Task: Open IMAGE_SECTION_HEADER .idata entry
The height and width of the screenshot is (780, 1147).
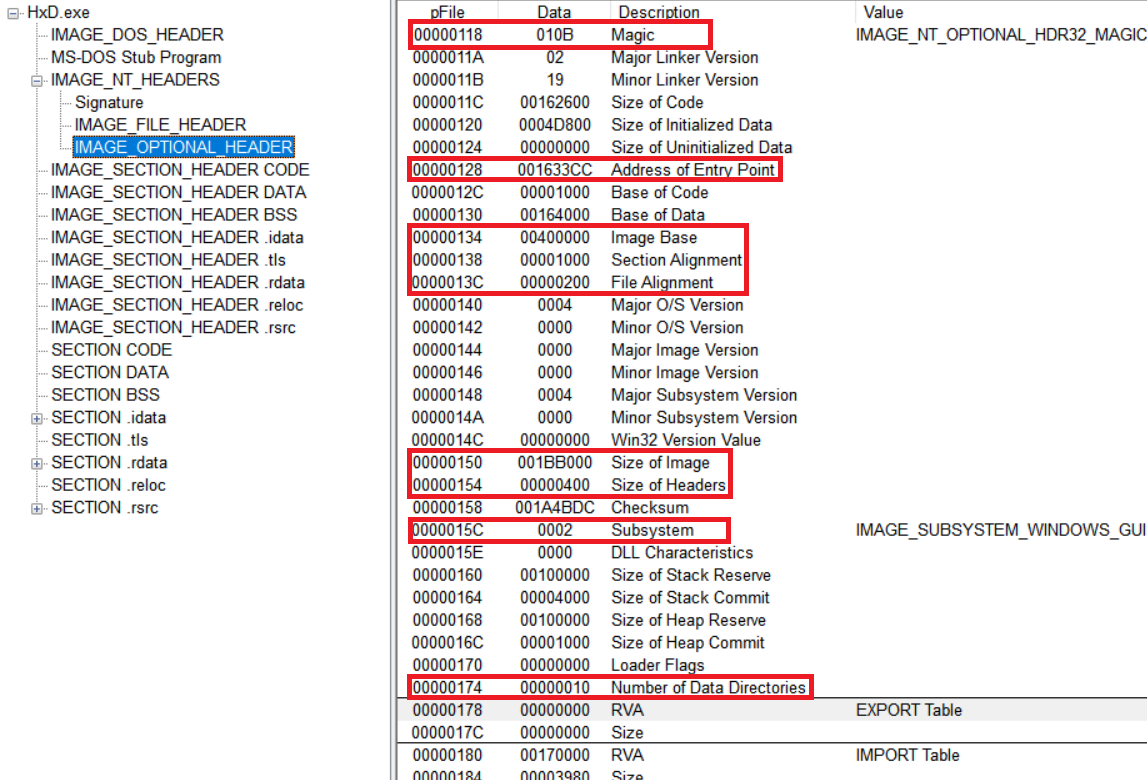Action: (x=177, y=238)
